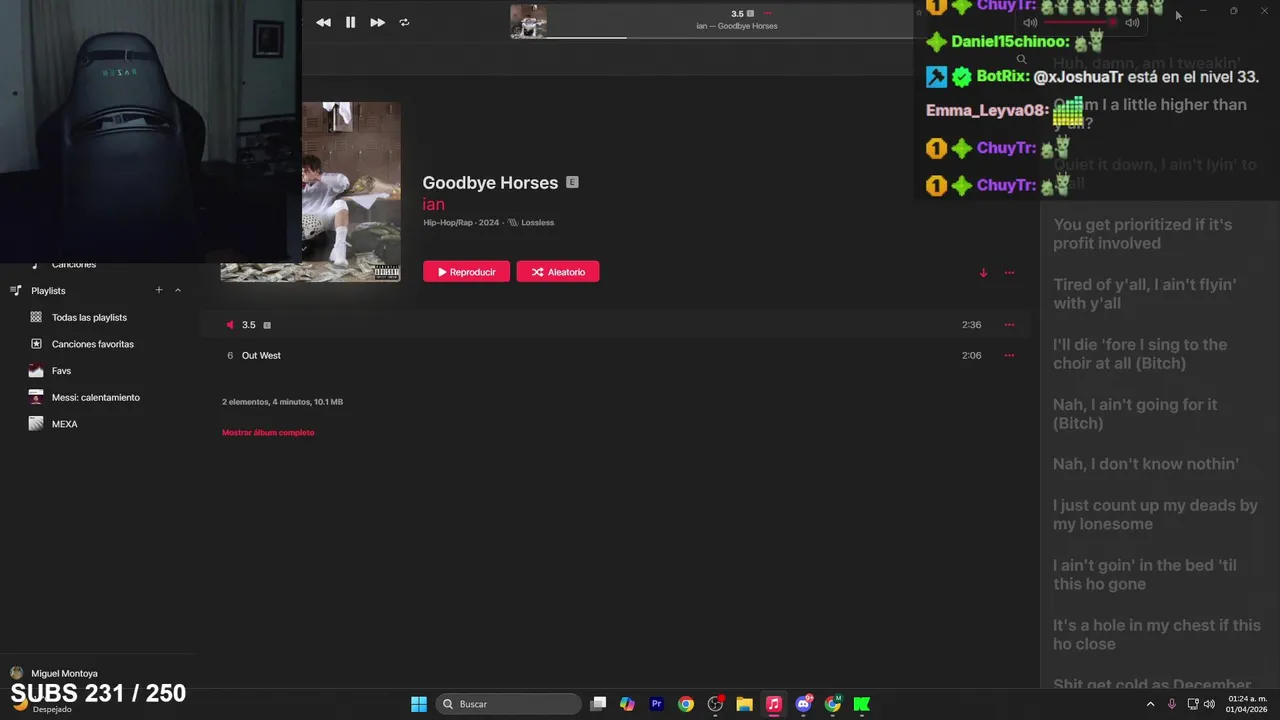
Task: Click the Buscar taskbar search box
Action: pos(510,704)
